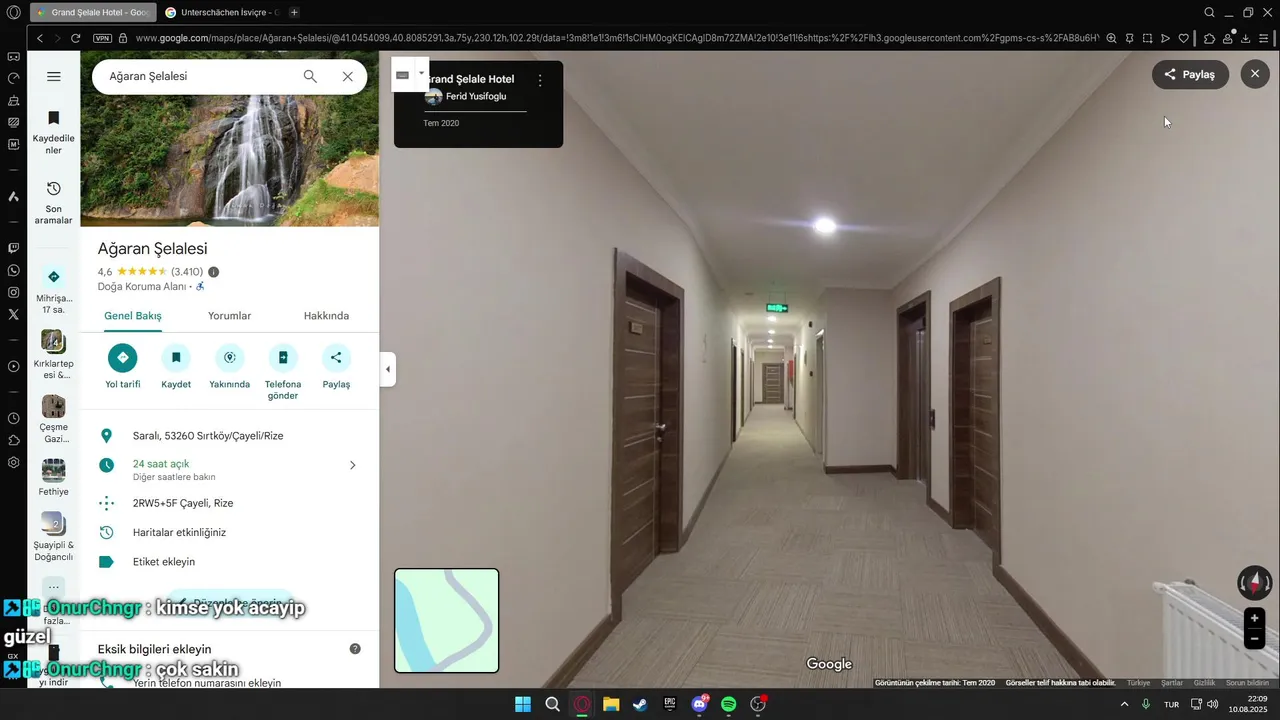Click the Kaydet save icon
Image resolution: width=1280 pixels, height=720 pixels.
(x=176, y=358)
